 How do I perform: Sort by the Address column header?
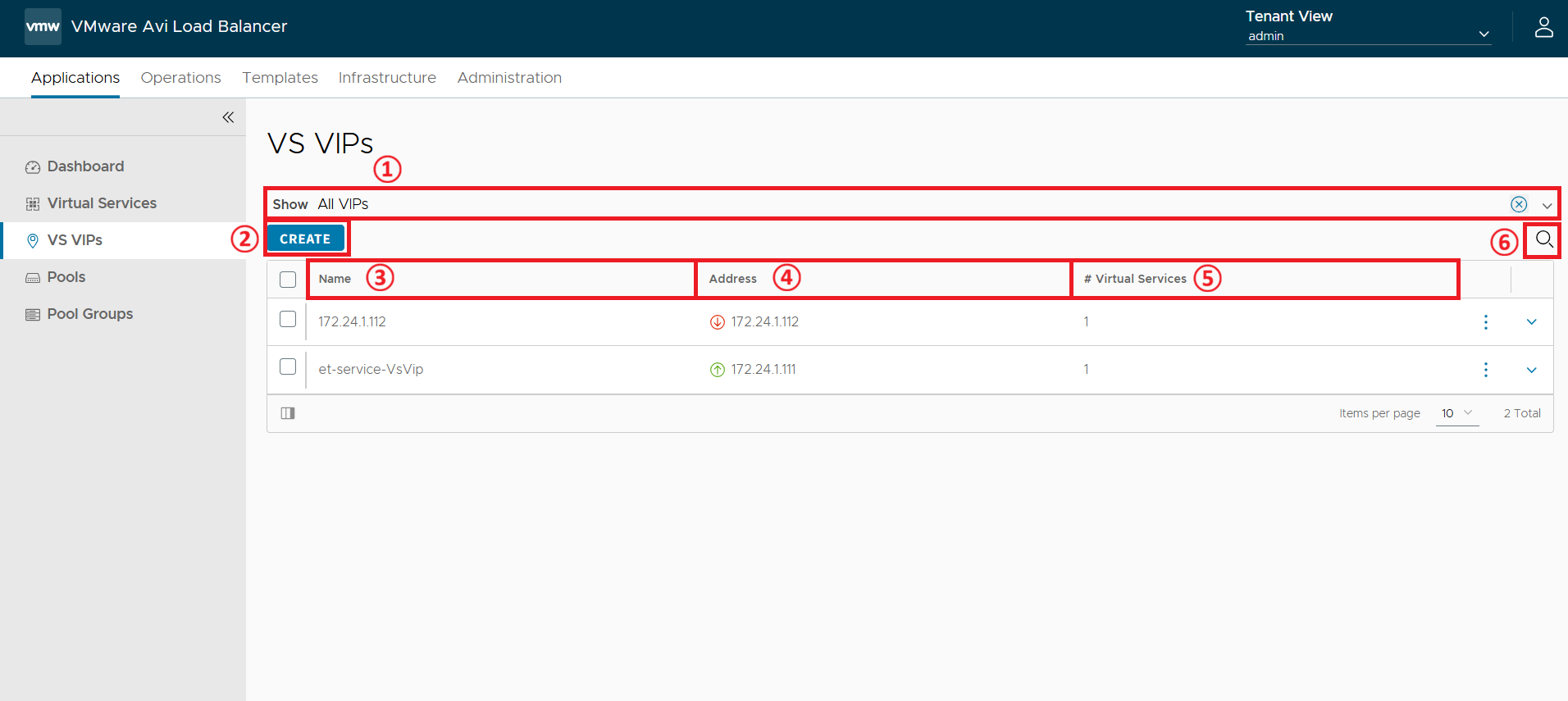click(732, 279)
